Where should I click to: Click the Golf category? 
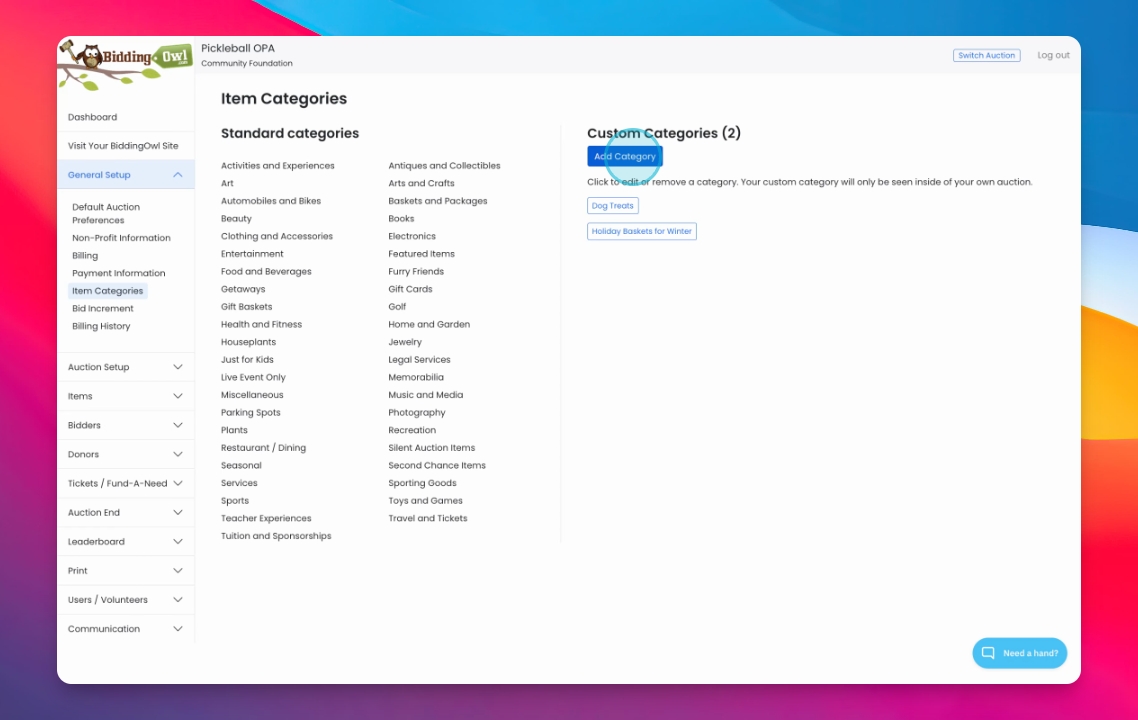click(x=397, y=306)
